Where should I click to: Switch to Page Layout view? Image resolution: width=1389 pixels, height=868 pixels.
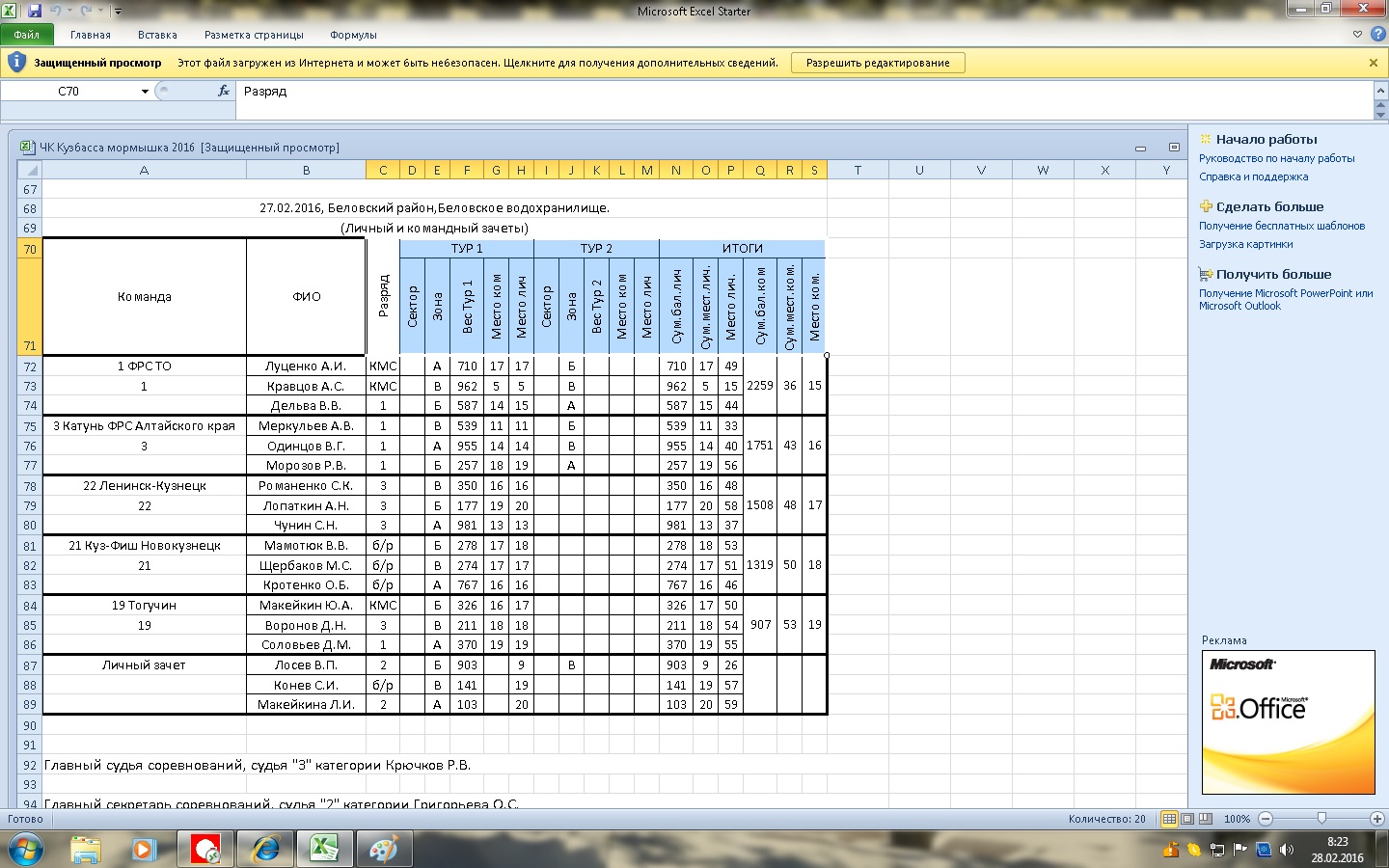click(1187, 819)
